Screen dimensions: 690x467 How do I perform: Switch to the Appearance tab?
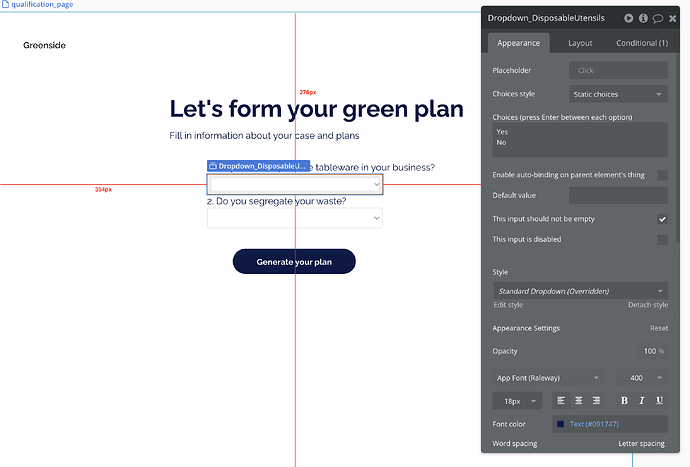518,43
